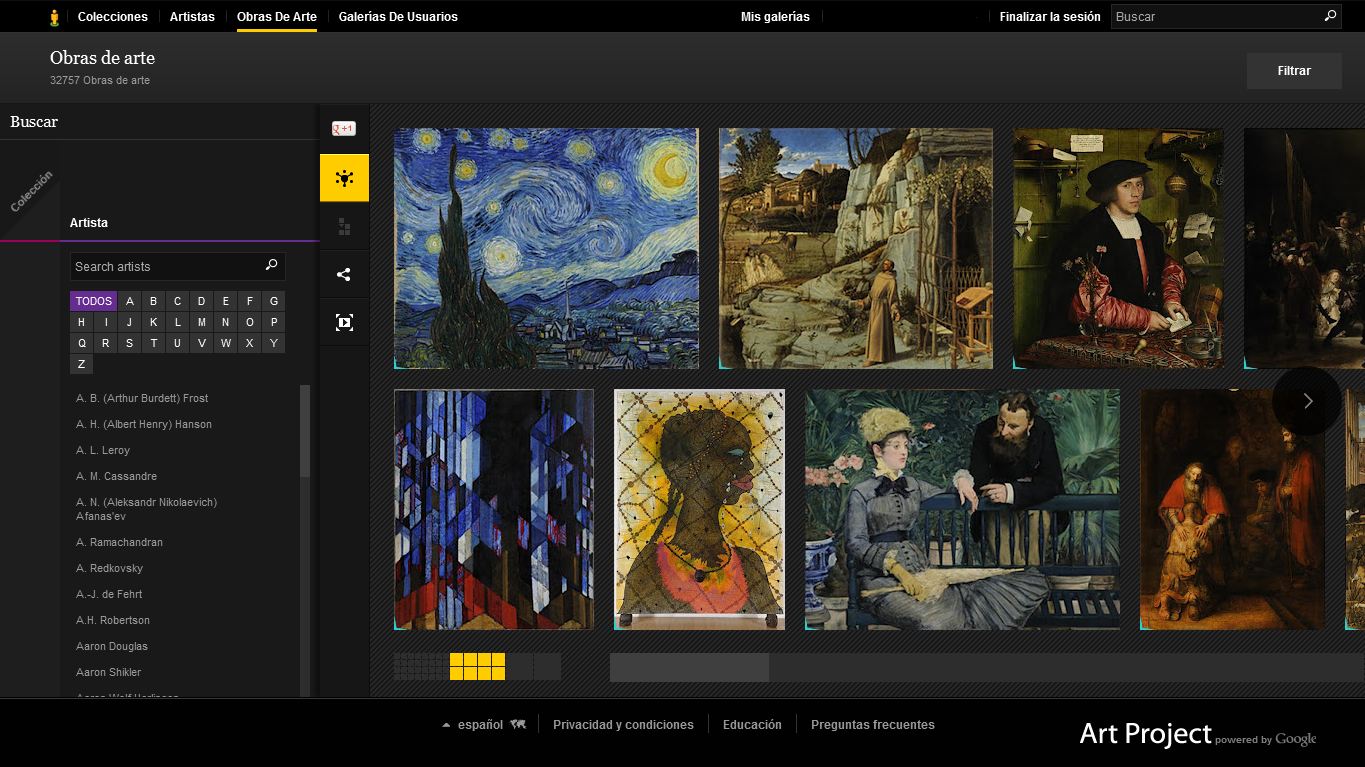This screenshot has height=767, width=1365.
Task: Click the yellow mosaic page indicator
Action: [x=477, y=666]
